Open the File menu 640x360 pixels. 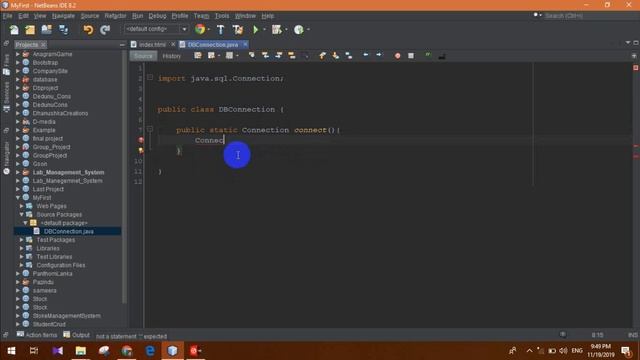[x=7, y=16]
